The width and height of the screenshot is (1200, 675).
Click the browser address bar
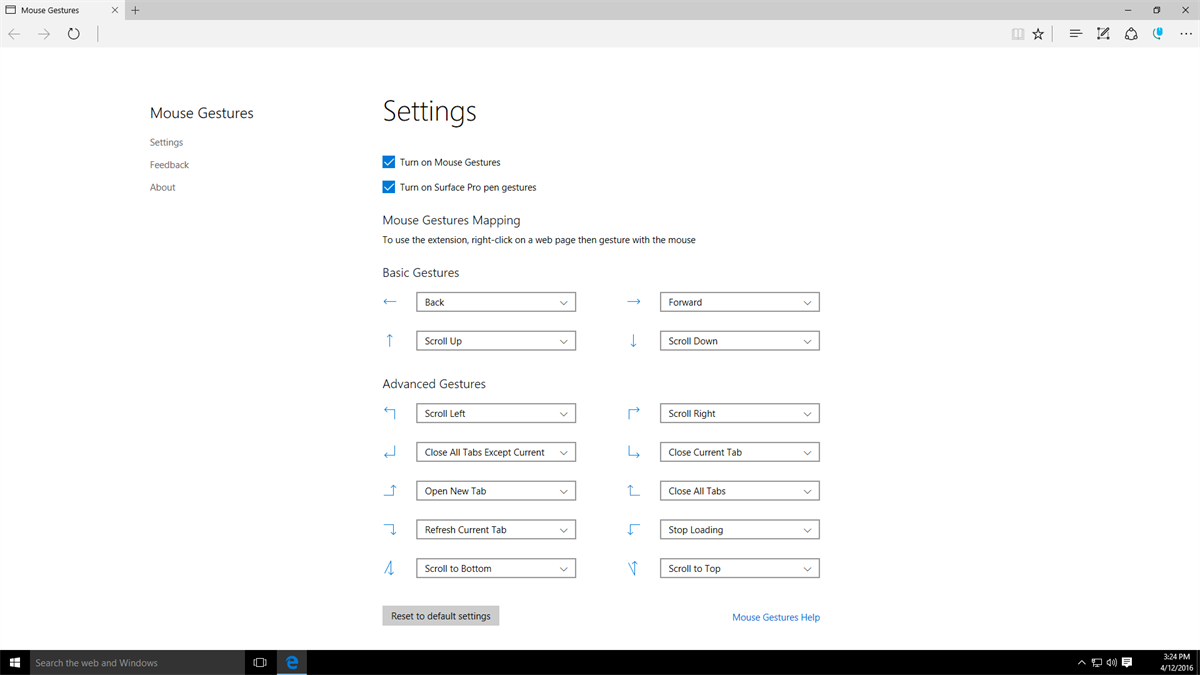(550, 34)
